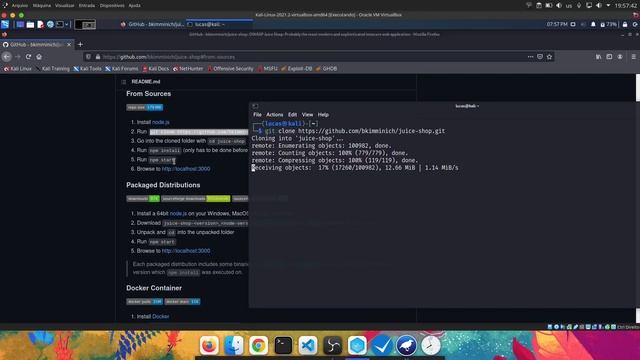Open VirtualBox Máquina menu
Image resolution: width=640 pixels, height=360 pixels.
click(42, 6)
